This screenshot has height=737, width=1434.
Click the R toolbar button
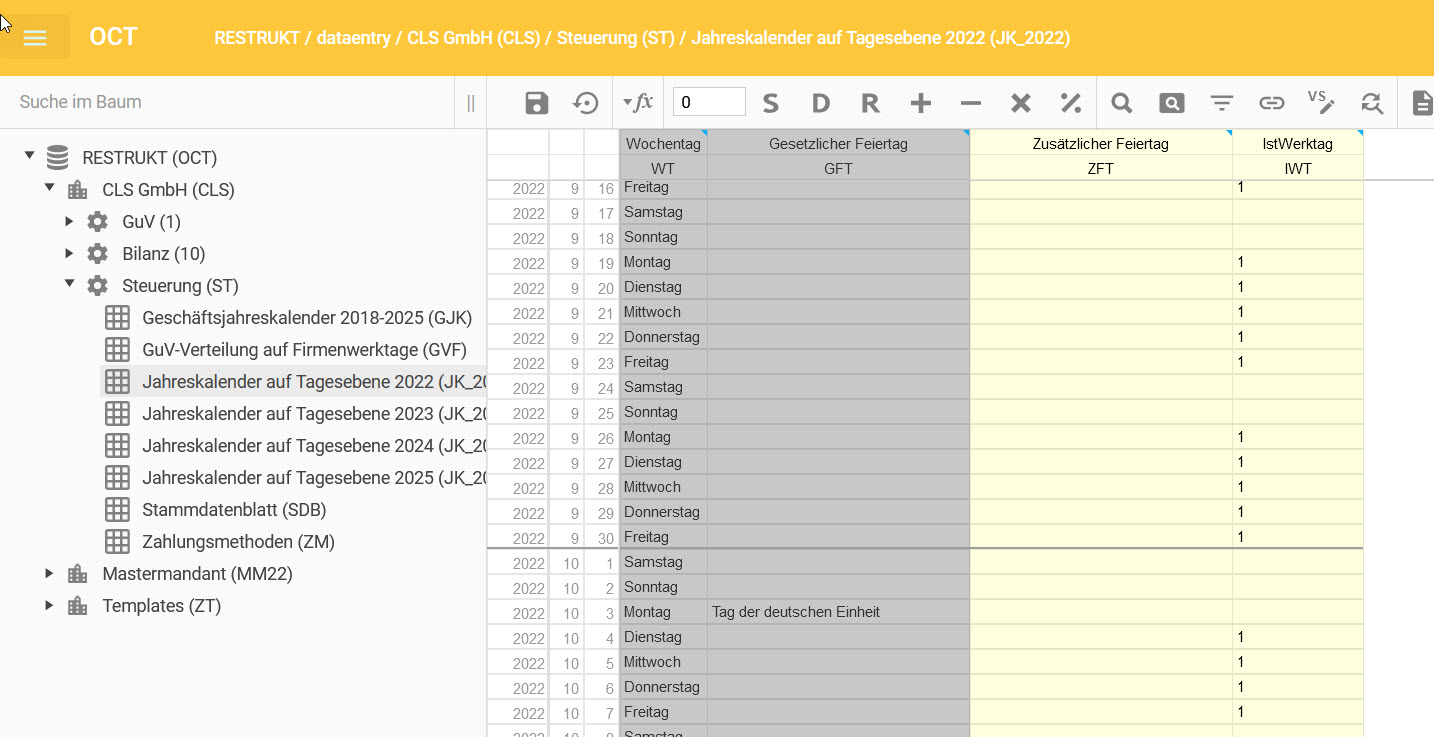(870, 103)
